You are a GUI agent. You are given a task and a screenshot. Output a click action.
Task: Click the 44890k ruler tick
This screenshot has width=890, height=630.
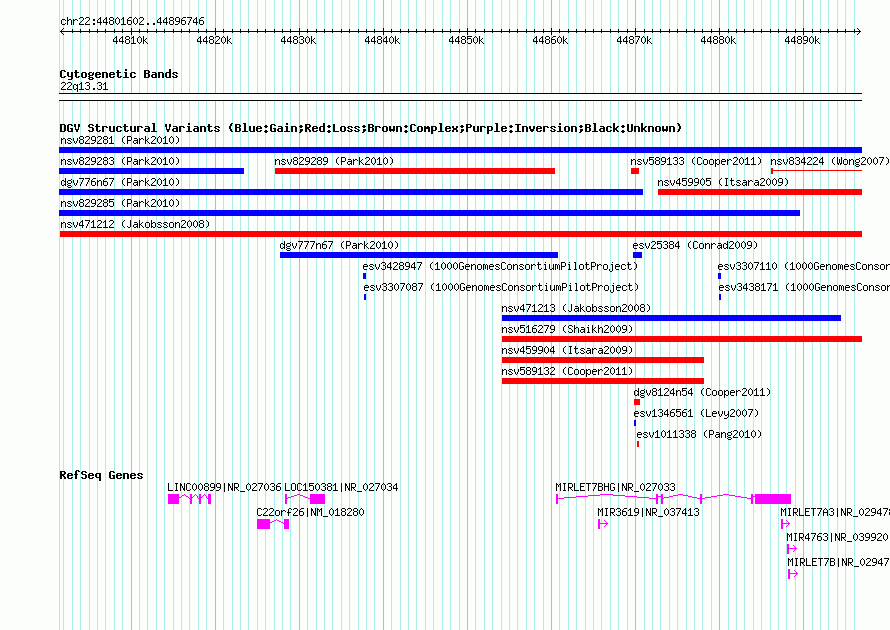[803, 40]
